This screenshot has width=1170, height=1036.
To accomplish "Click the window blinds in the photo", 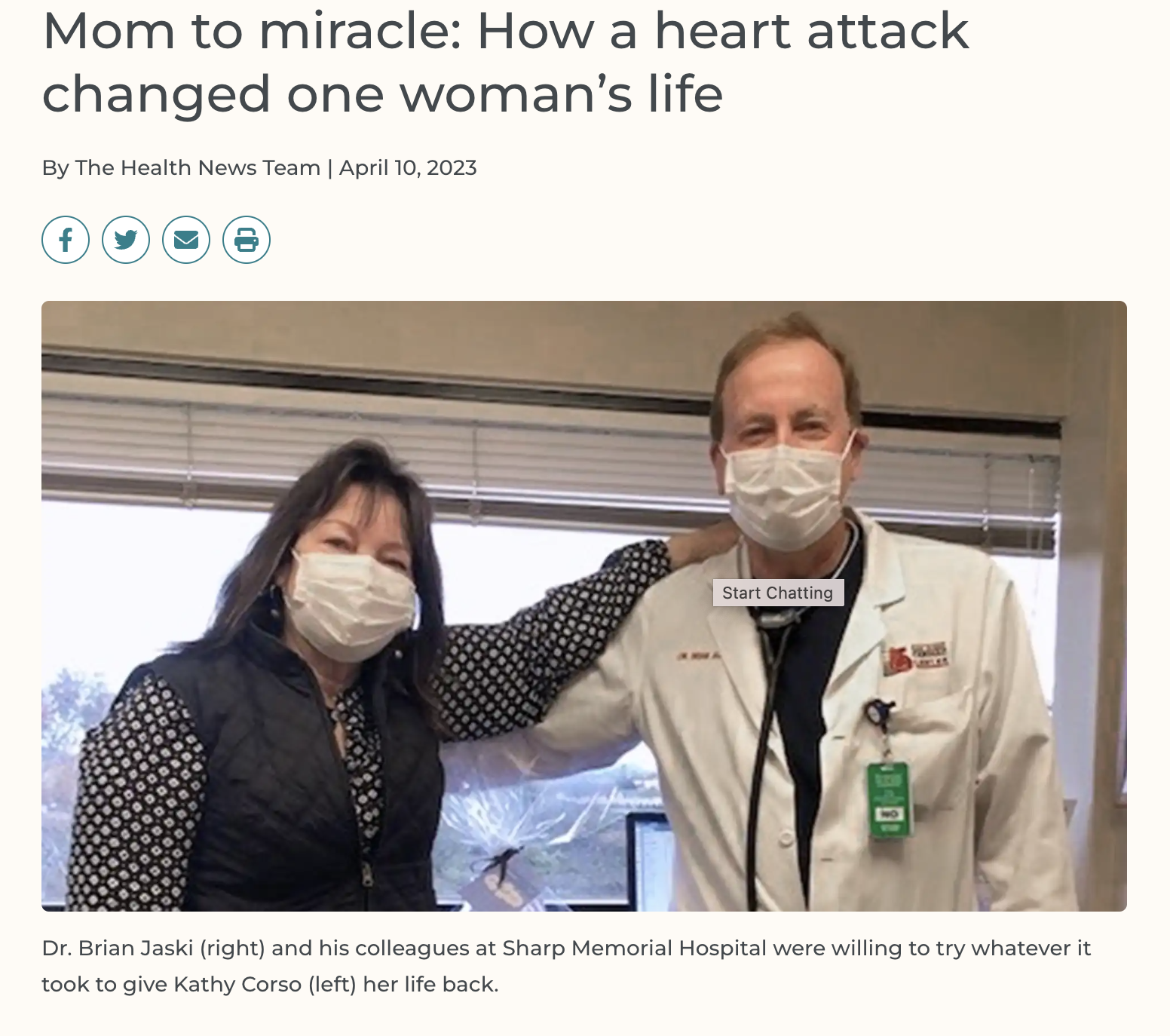I will click(x=377, y=452).
